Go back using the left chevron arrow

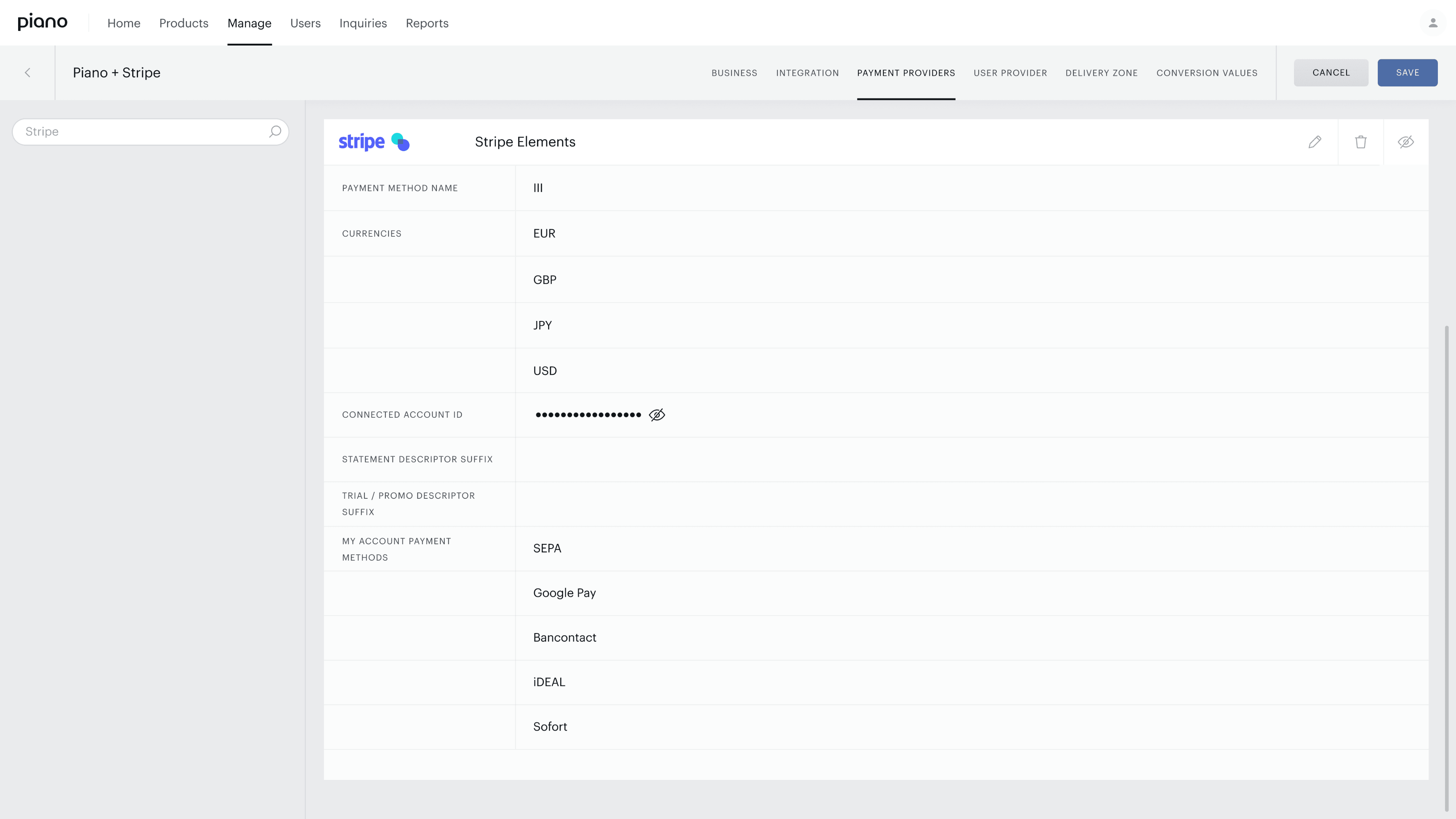click(28, 73)
